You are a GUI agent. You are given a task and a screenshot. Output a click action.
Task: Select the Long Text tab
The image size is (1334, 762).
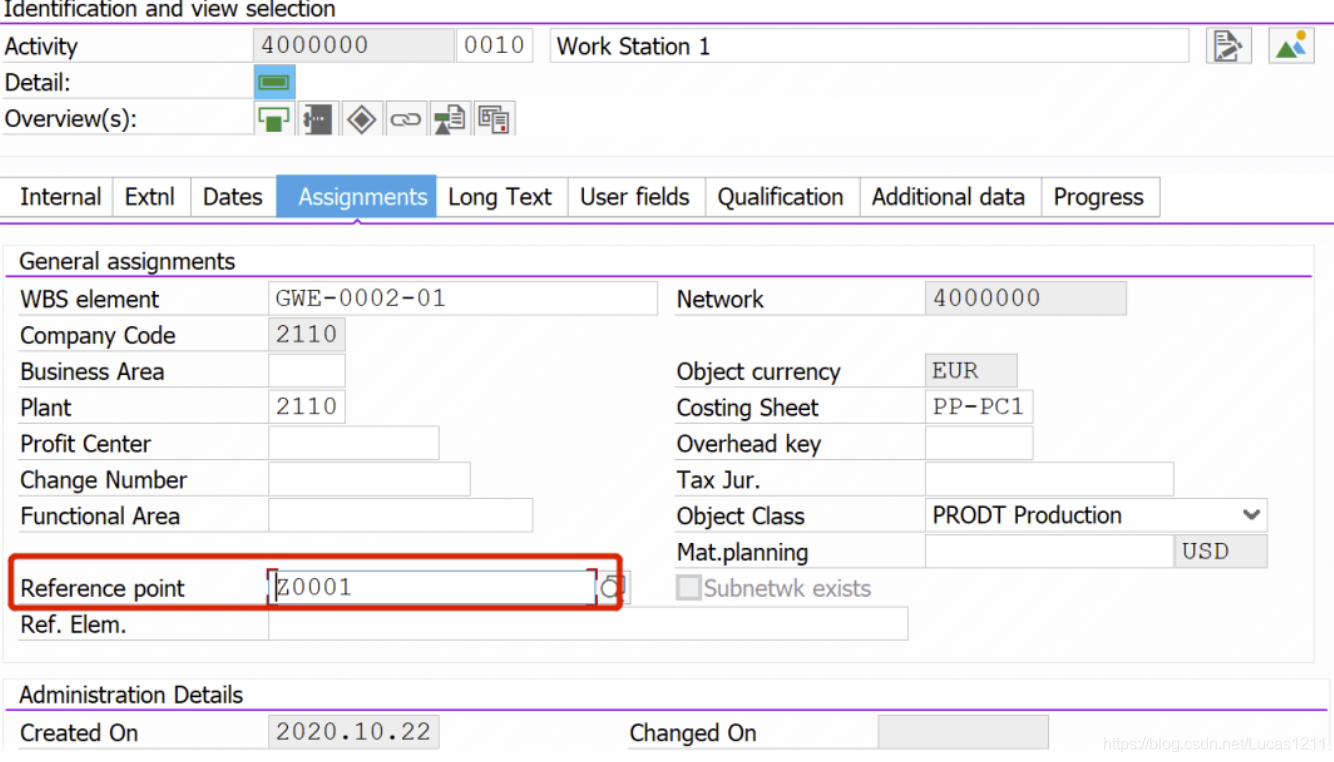point(500,197)
